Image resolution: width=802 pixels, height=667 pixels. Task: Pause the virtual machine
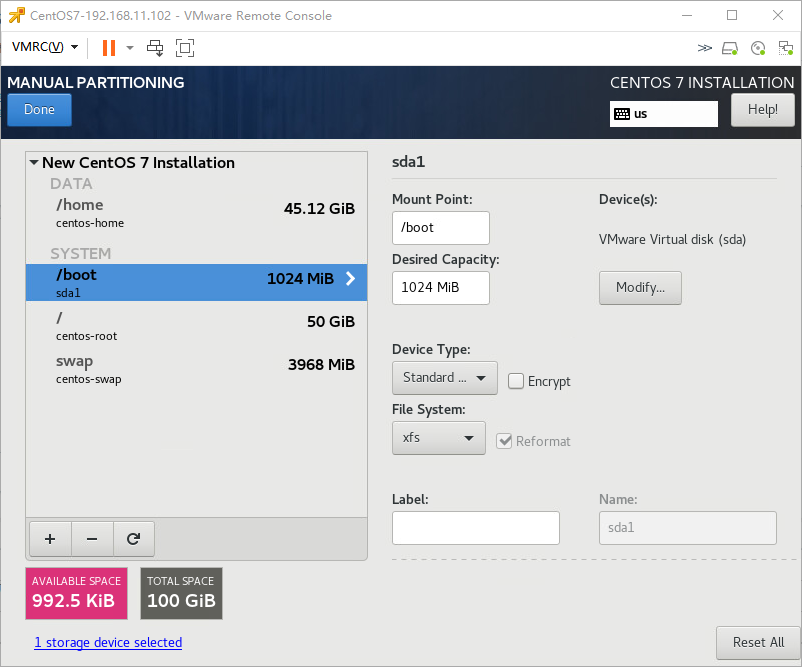pyautogui.click(x=108, y=48)
